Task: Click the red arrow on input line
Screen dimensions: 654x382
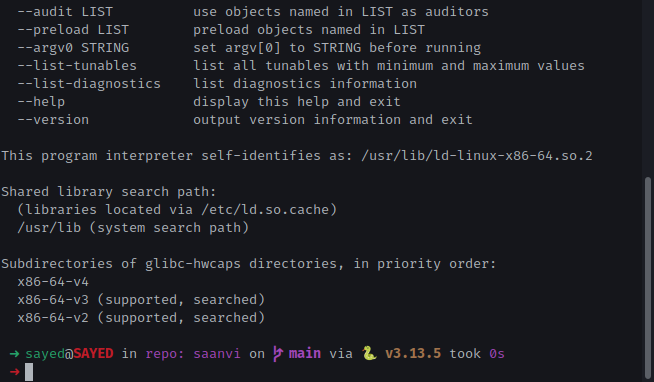Action: (14, 372)
